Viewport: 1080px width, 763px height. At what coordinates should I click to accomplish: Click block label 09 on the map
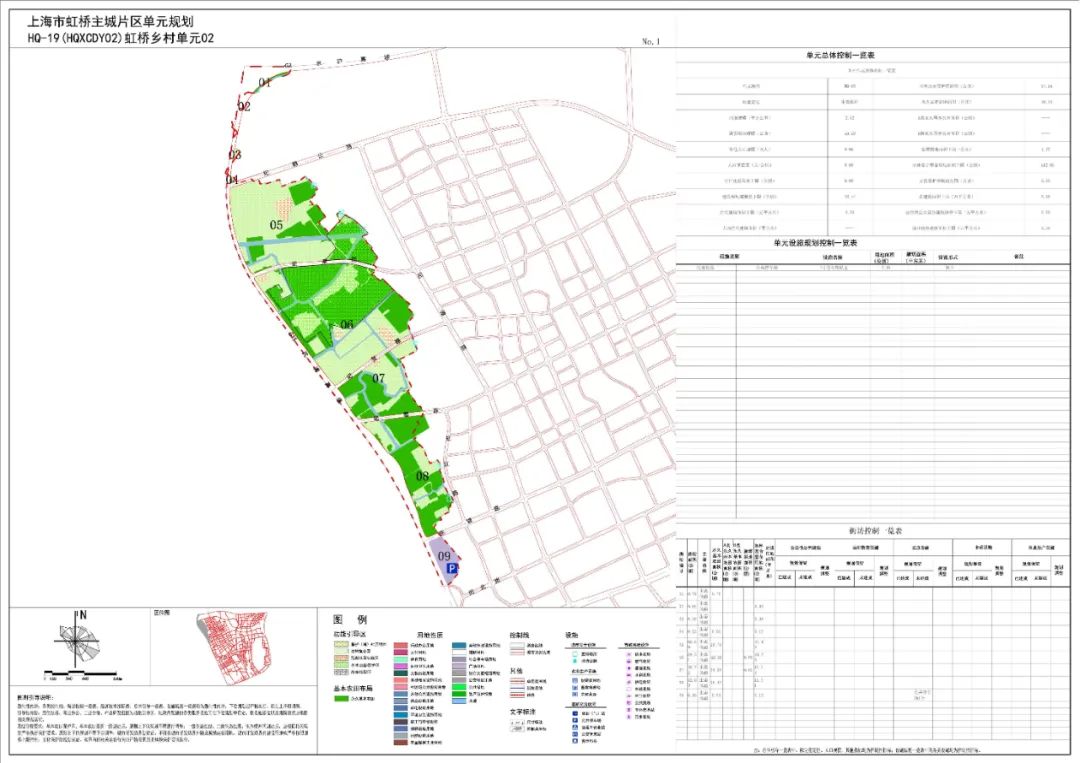tap(444, 556)
